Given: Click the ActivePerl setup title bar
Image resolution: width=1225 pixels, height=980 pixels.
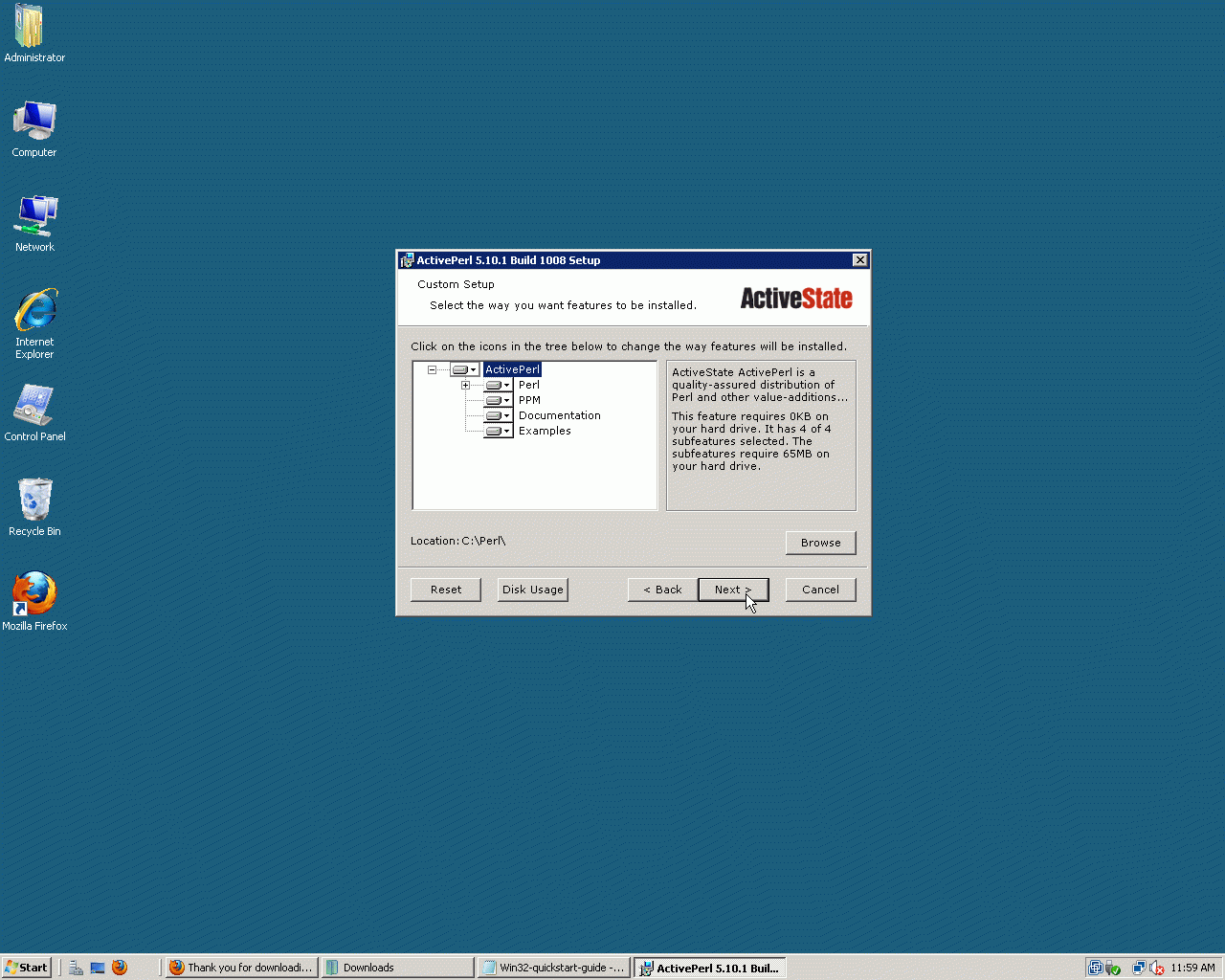Looking at the screenshot, I should [x=633, y=260].
